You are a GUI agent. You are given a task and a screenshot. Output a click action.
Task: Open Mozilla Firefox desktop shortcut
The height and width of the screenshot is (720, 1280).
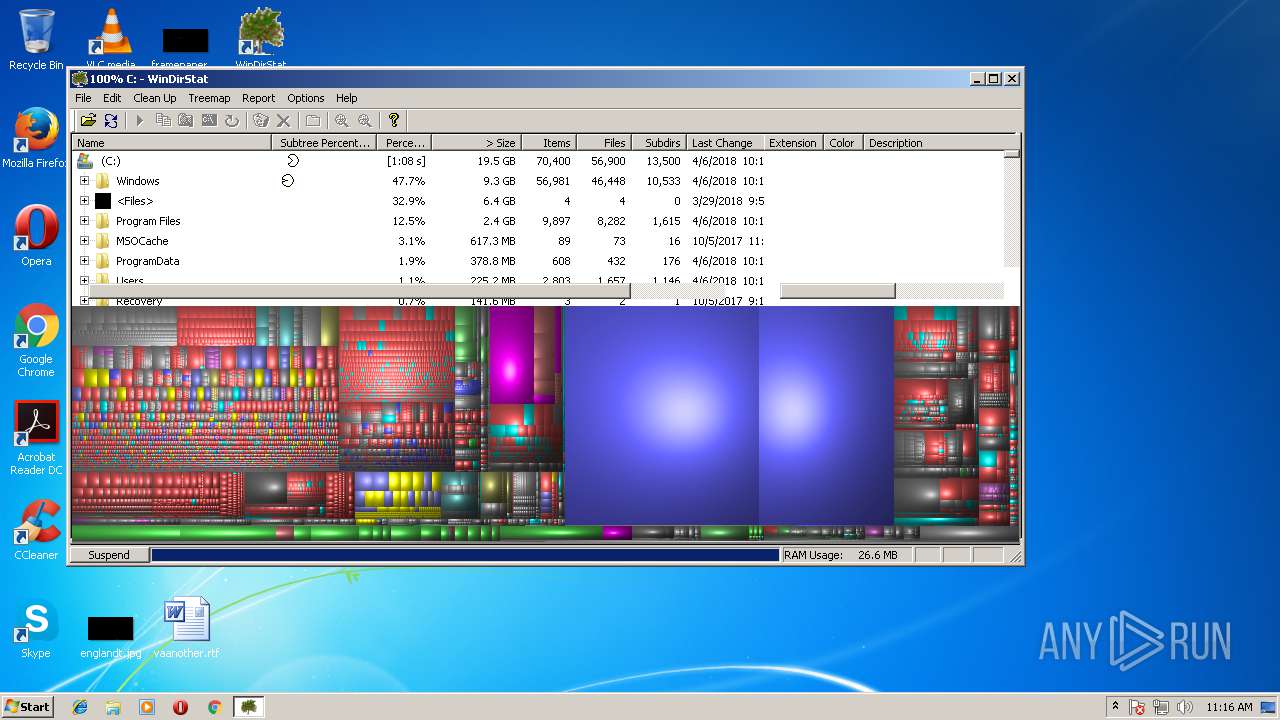pos(36,138)
